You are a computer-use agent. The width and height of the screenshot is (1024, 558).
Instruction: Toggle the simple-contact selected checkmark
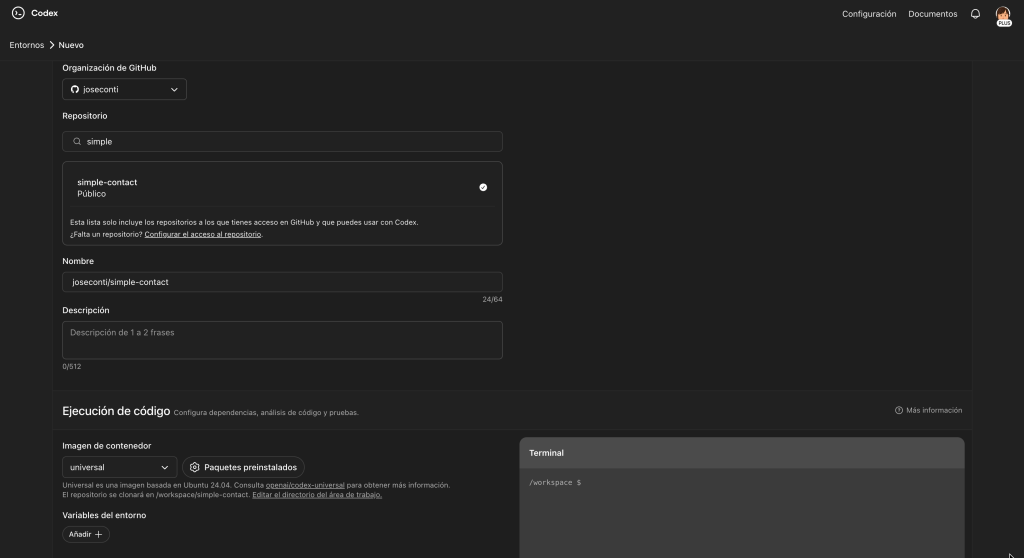pyautogui.click(x=483, y=188)
